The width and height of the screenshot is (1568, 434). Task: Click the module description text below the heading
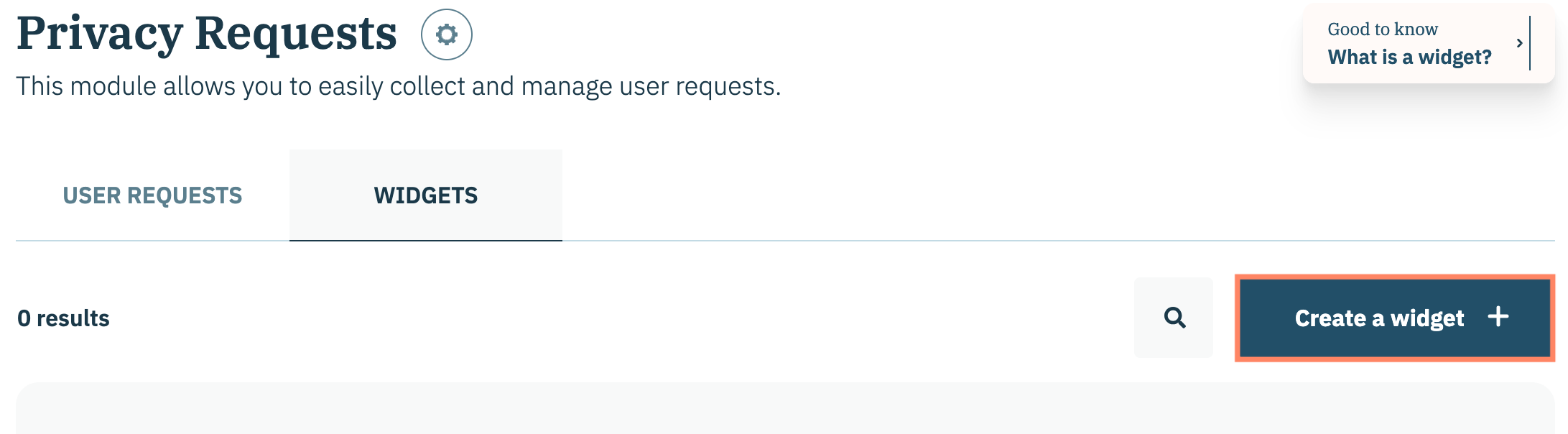click(x=398, y=86)
